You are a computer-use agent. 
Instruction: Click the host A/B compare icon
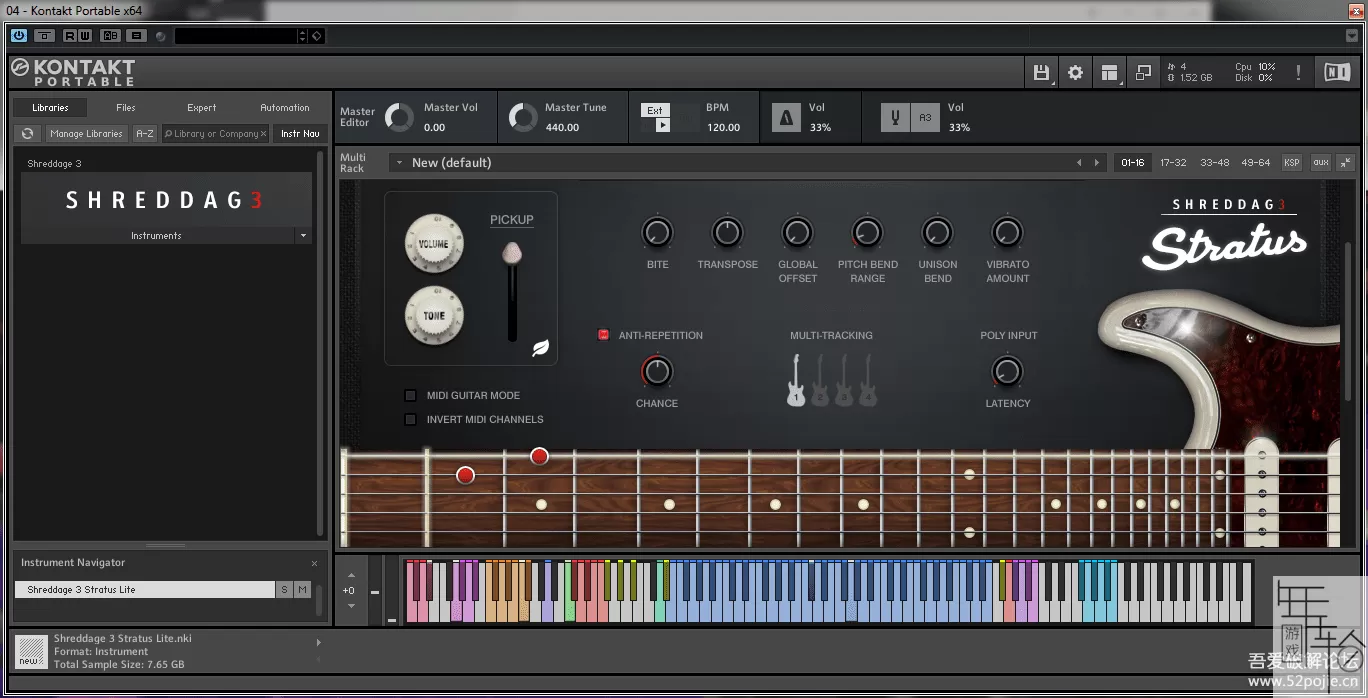click(x=110, y=36)
